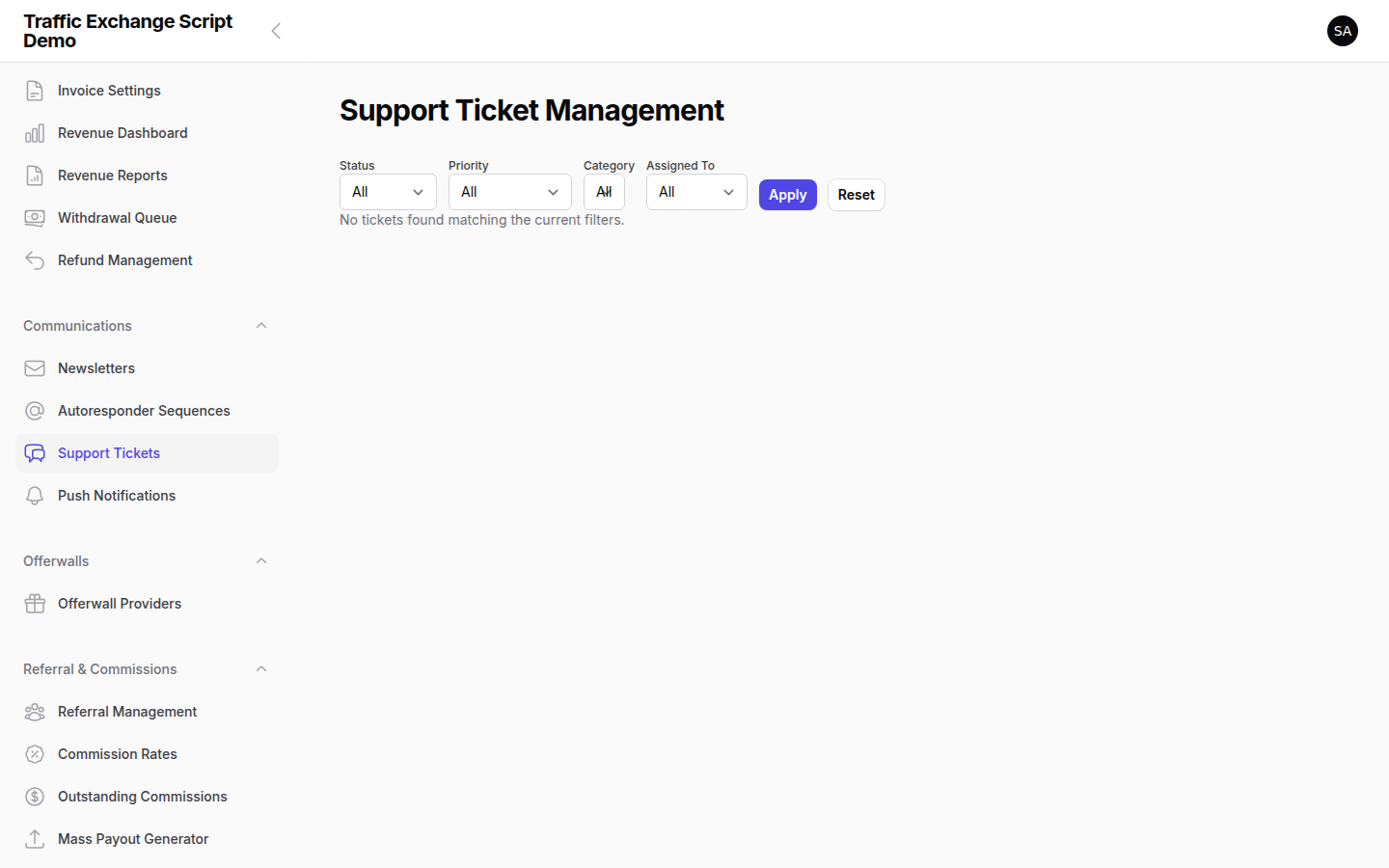1389x868 pixels.
Task: Click the Mass Payout Generator upload icon
Action: (35, 838)
